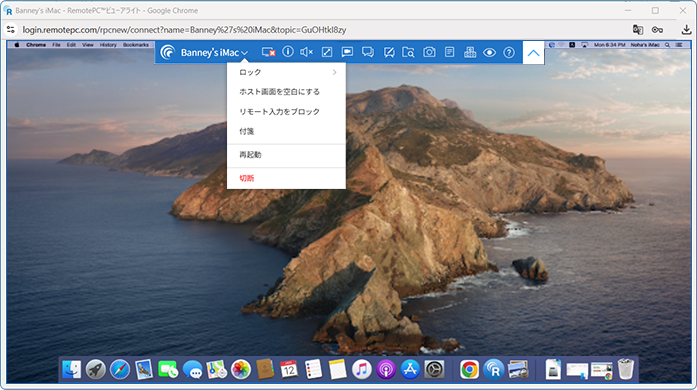Click Mon 6:34 PM clock
Image resolution: width=697 pixels, height=390 pixels.
click(609, 45)
